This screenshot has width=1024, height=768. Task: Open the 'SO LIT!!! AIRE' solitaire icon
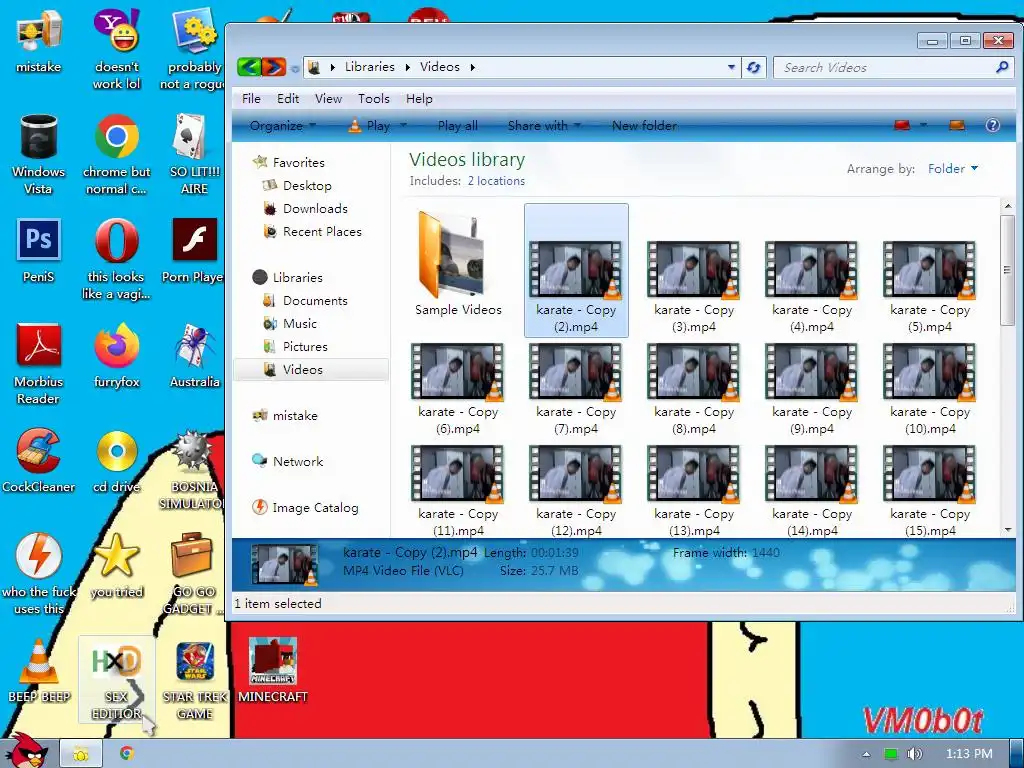(193, 154)
